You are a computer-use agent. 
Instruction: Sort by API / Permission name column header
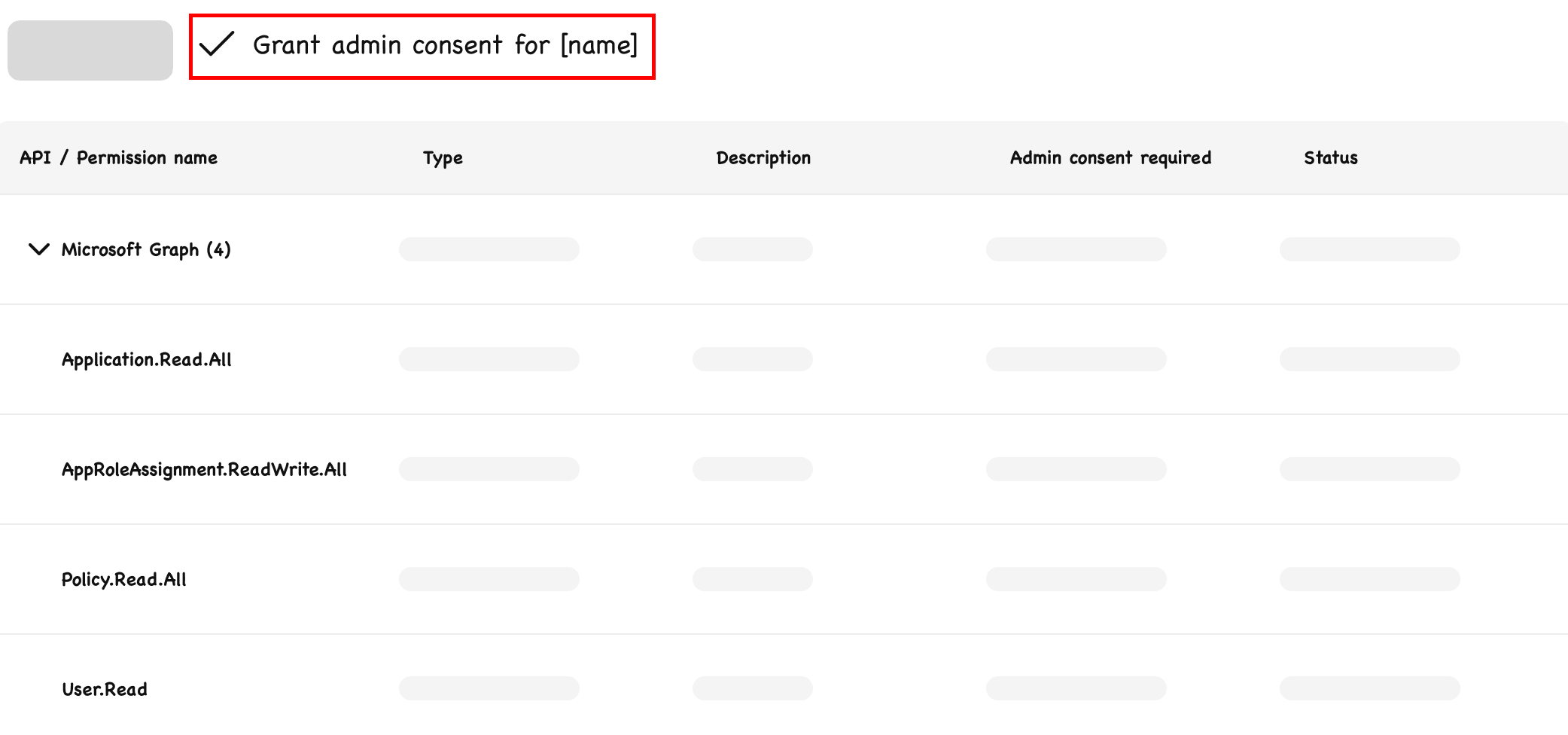(x=118, y=158)
